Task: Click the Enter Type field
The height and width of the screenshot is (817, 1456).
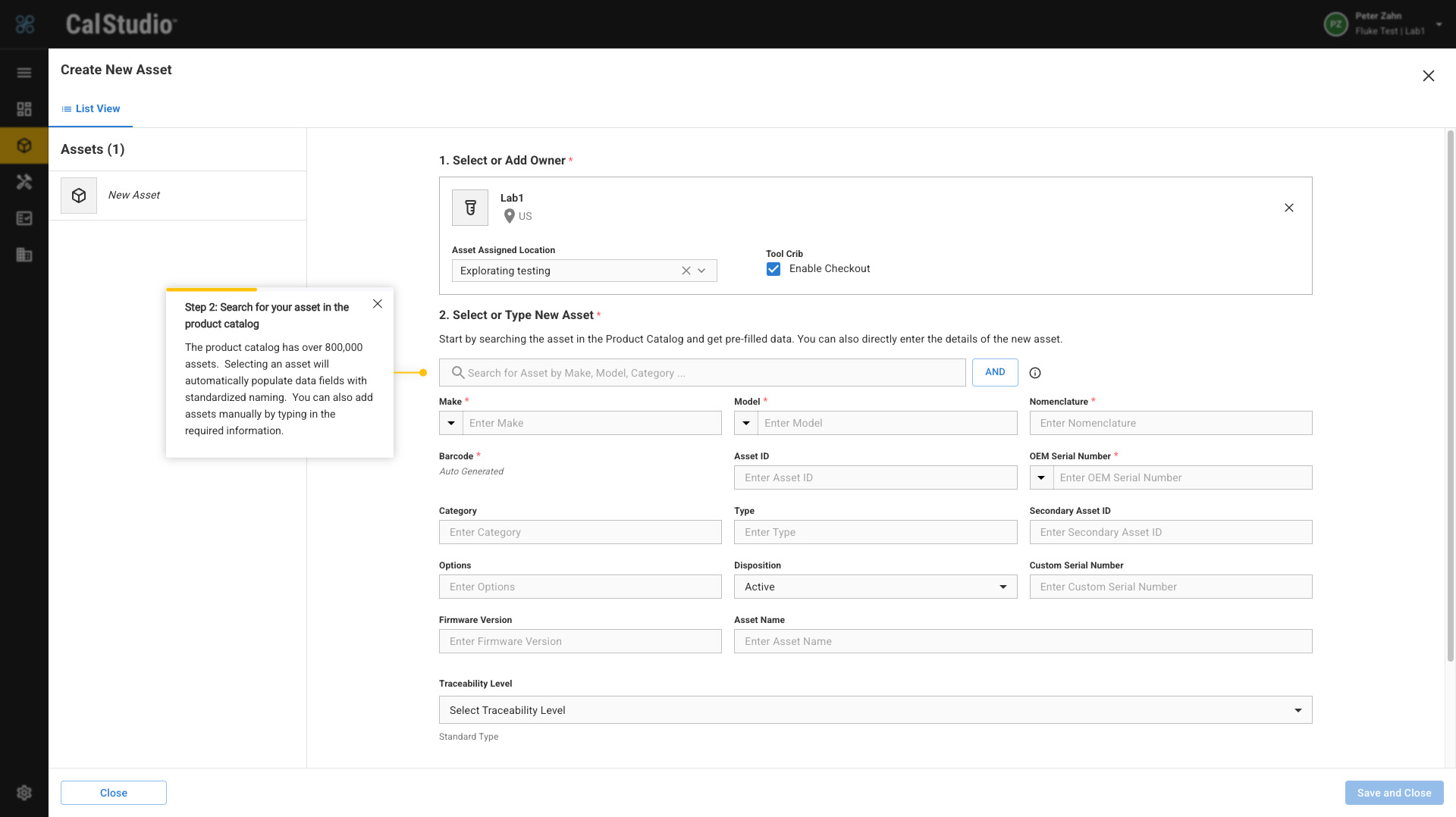Action: [x=876, y=532]
